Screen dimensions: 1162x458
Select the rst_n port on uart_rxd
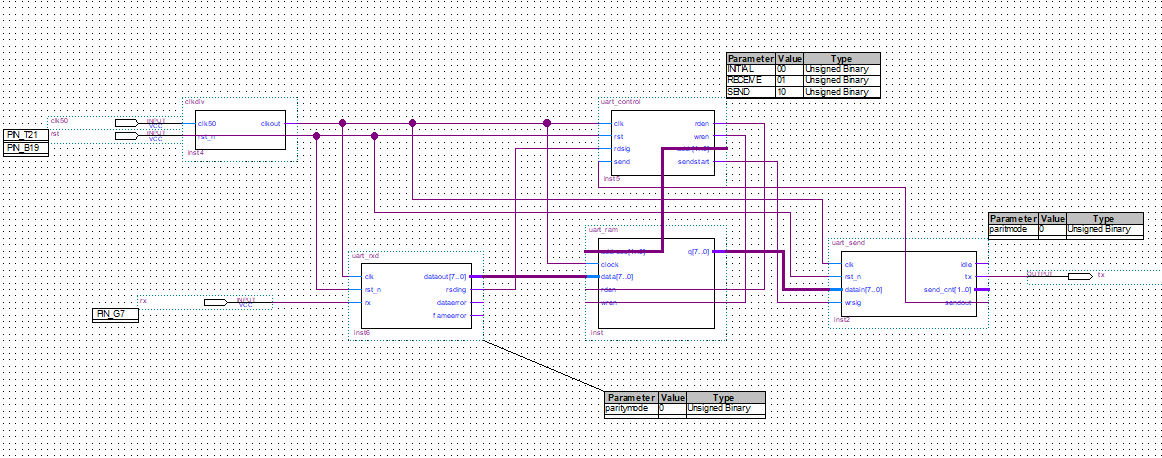(x=373, y=290)
